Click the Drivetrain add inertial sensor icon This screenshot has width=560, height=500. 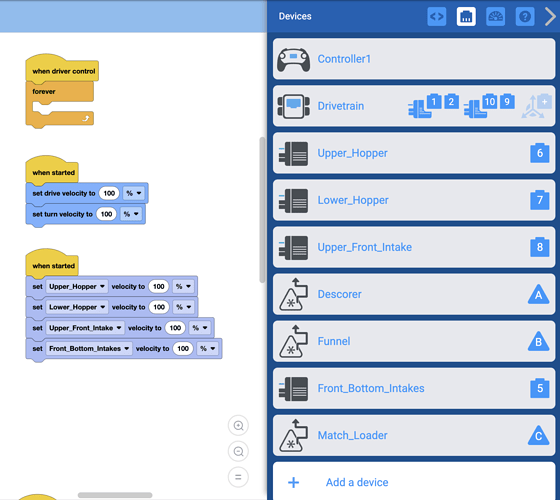tap(537, 106)
